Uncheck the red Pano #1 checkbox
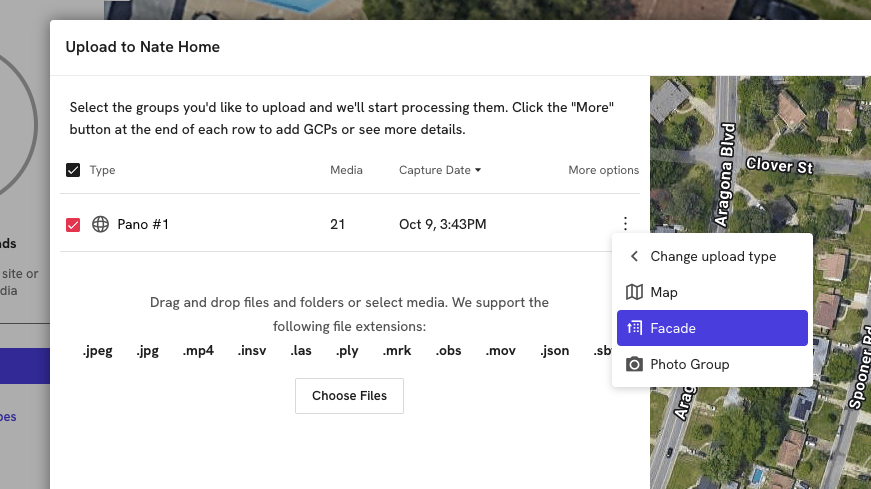 (73, 225)
